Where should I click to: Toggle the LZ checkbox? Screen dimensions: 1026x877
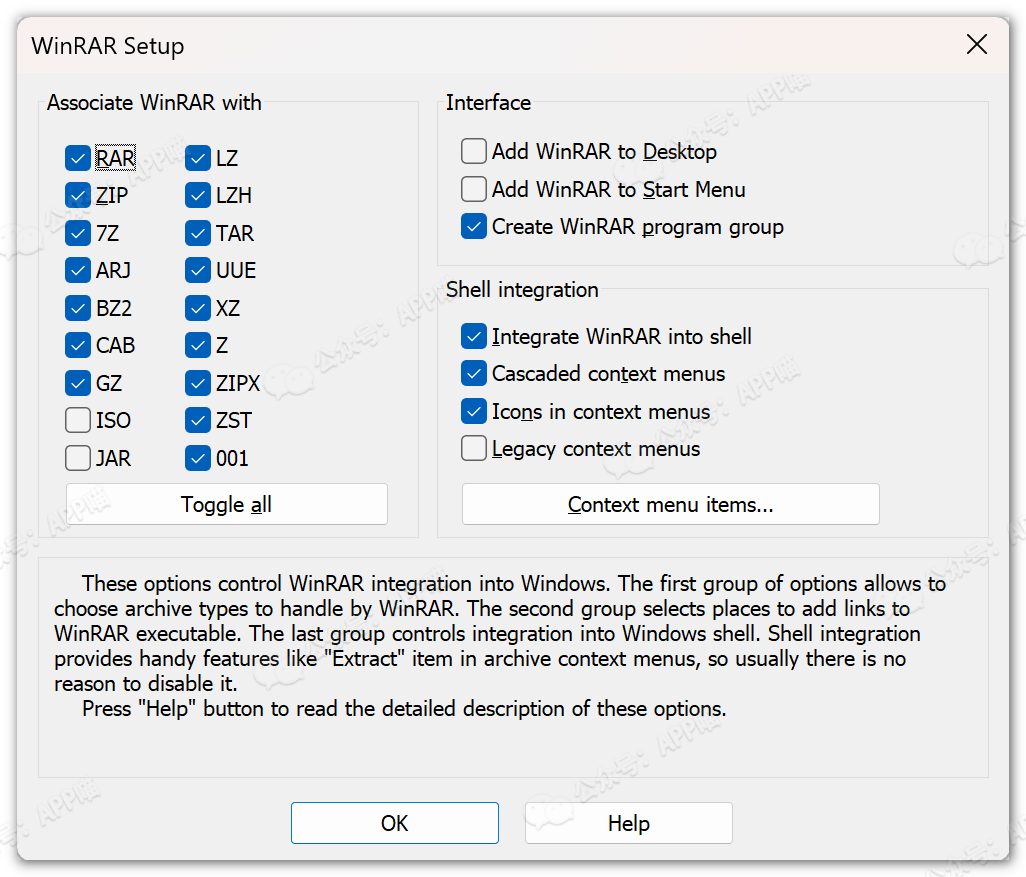198,158
